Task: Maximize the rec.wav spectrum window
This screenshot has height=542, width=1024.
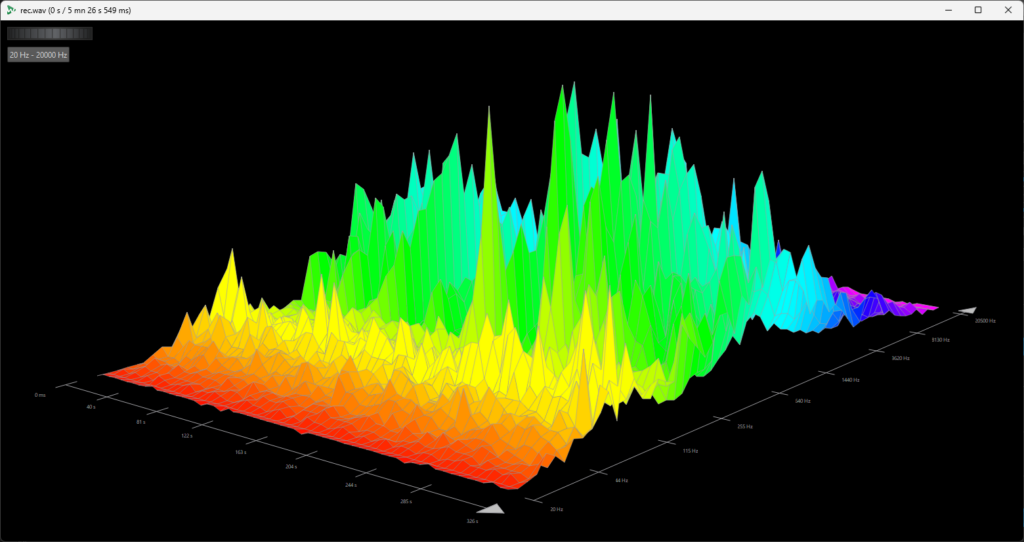Action: 978,10
